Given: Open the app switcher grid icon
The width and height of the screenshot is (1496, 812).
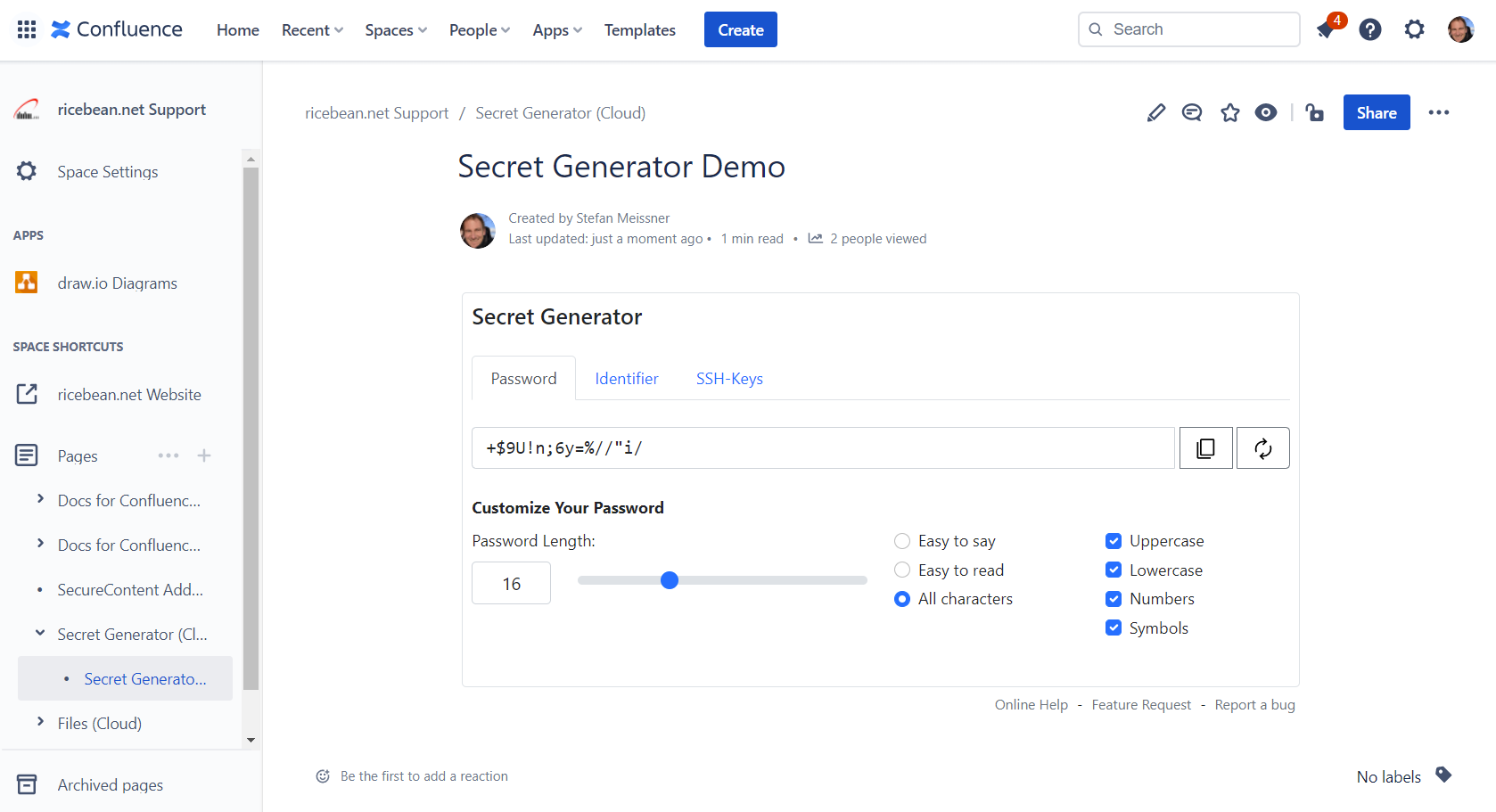Looking at the screenshot, I should click(x=27, y=29).
